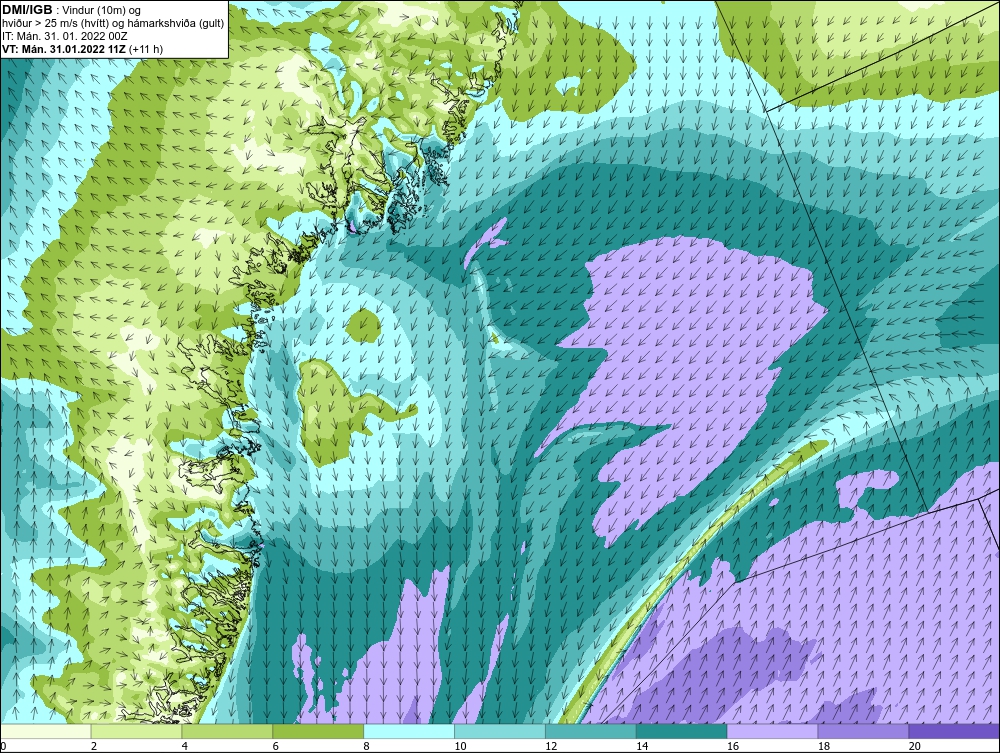Click the 10-12 m/s turquoise legend swatch
The height and width of the screenshot is (753, 1000).
[x=500, y=731]
